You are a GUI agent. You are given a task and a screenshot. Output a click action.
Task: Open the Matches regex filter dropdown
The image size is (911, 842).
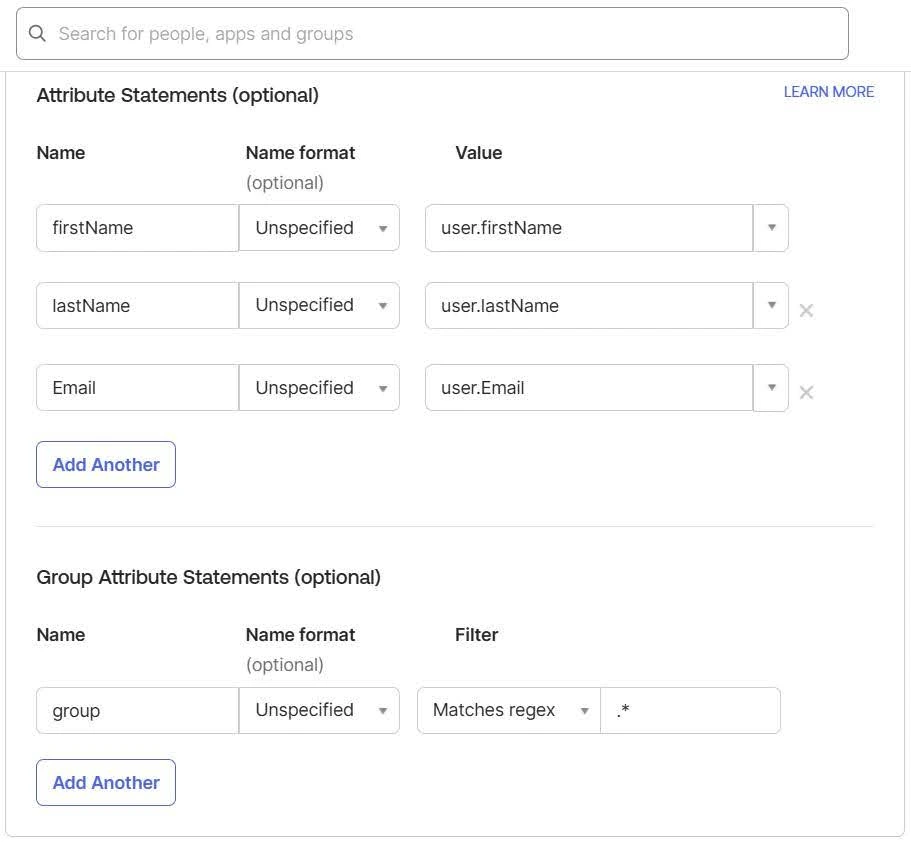pyautogui.click(x=509, y=711)
